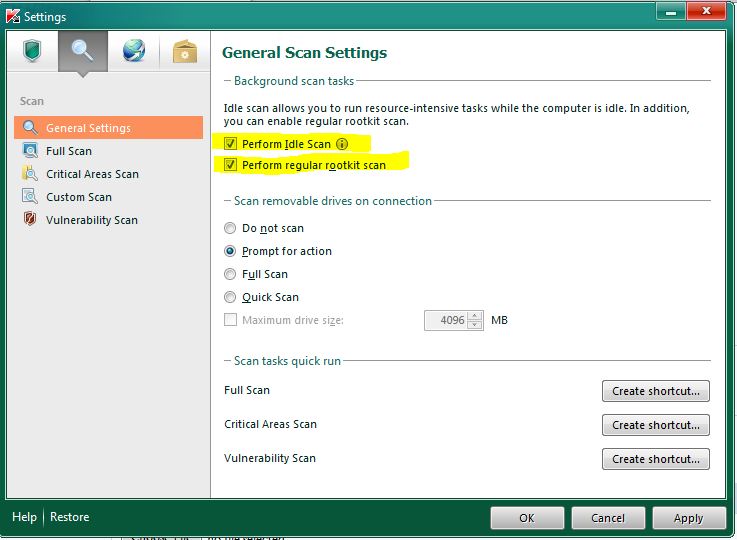Click the General Scan Settings heading

pyautogui.click(x=305, y=53)
